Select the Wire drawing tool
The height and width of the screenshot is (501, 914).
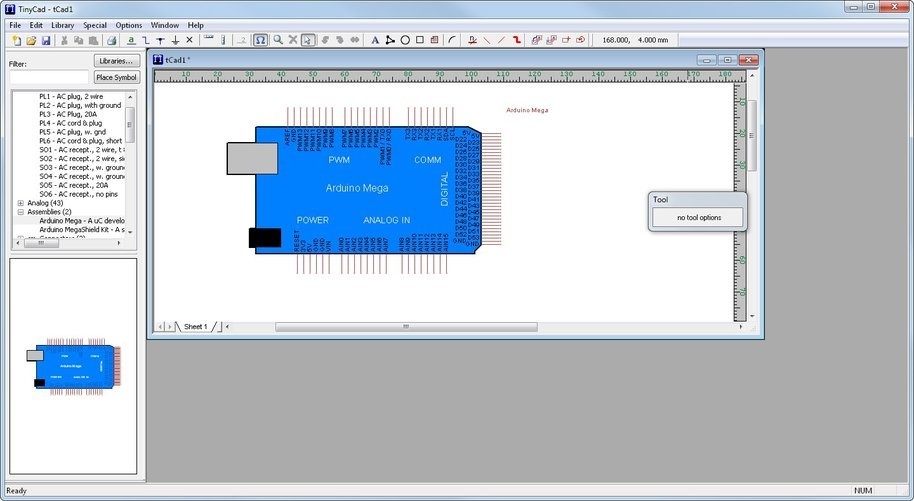pyautogui.click(x=146, y=40)
